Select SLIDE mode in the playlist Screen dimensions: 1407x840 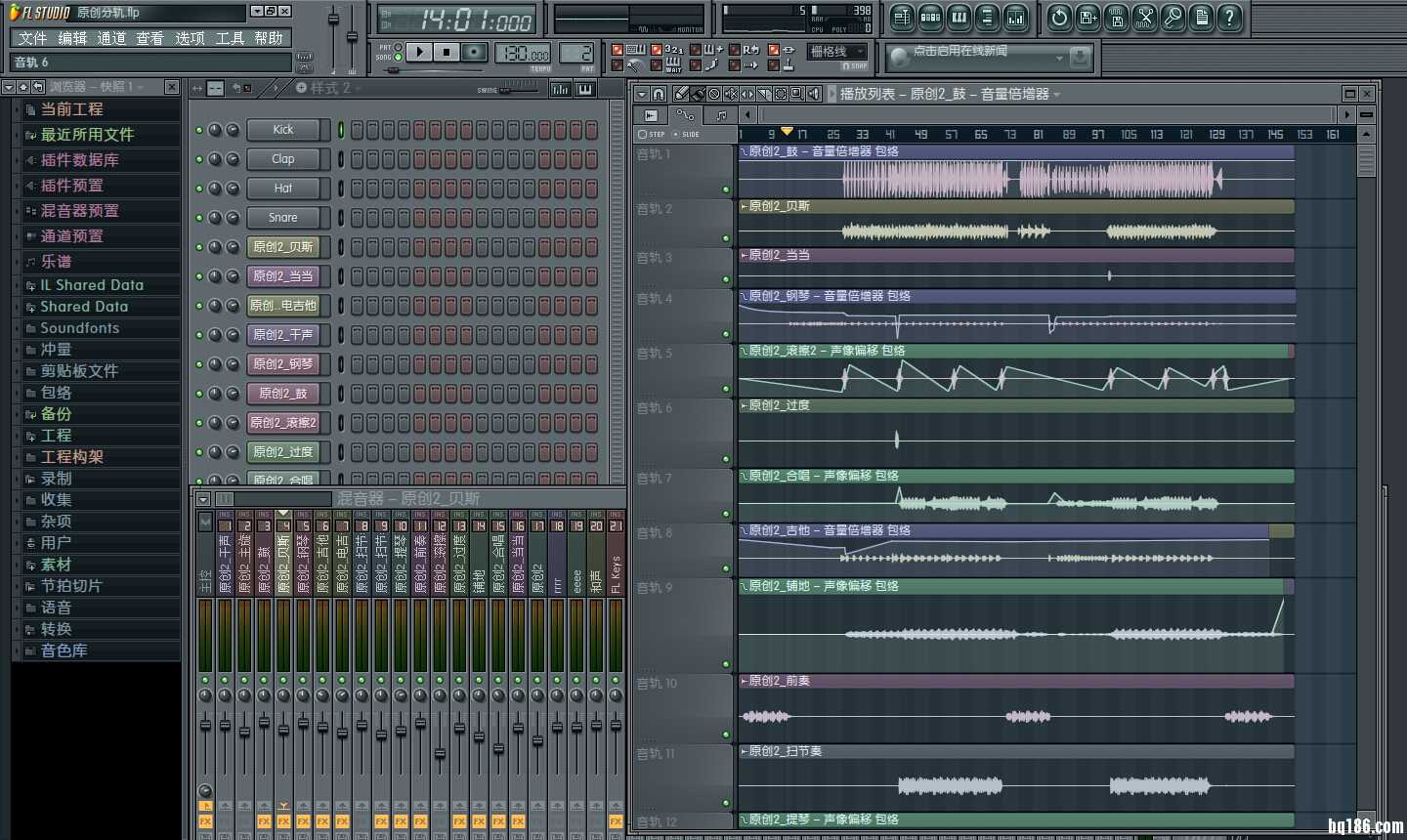686,134
